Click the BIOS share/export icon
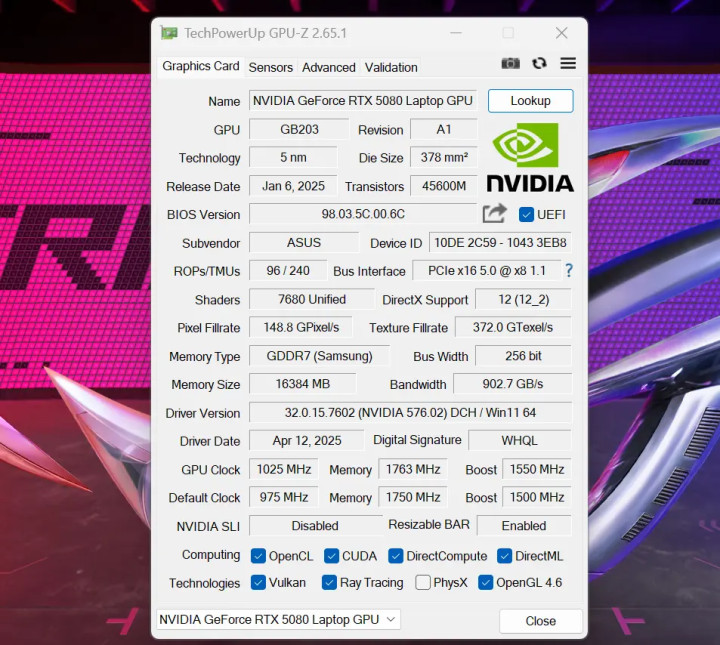 (494, 214)
